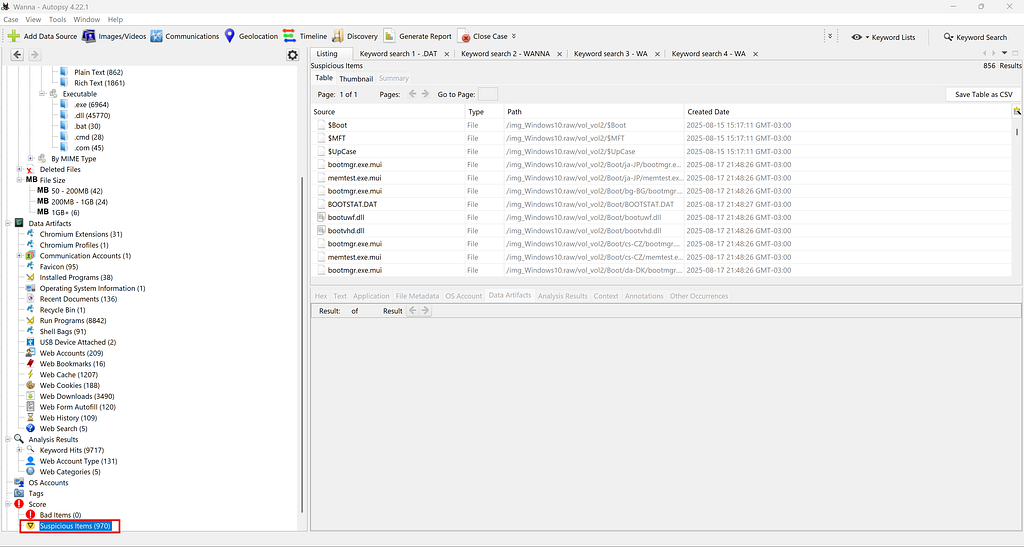The width and height of the screenshot is (1024, 547).
Task: Collapse the Executable tree node
Action: [42, 93]
